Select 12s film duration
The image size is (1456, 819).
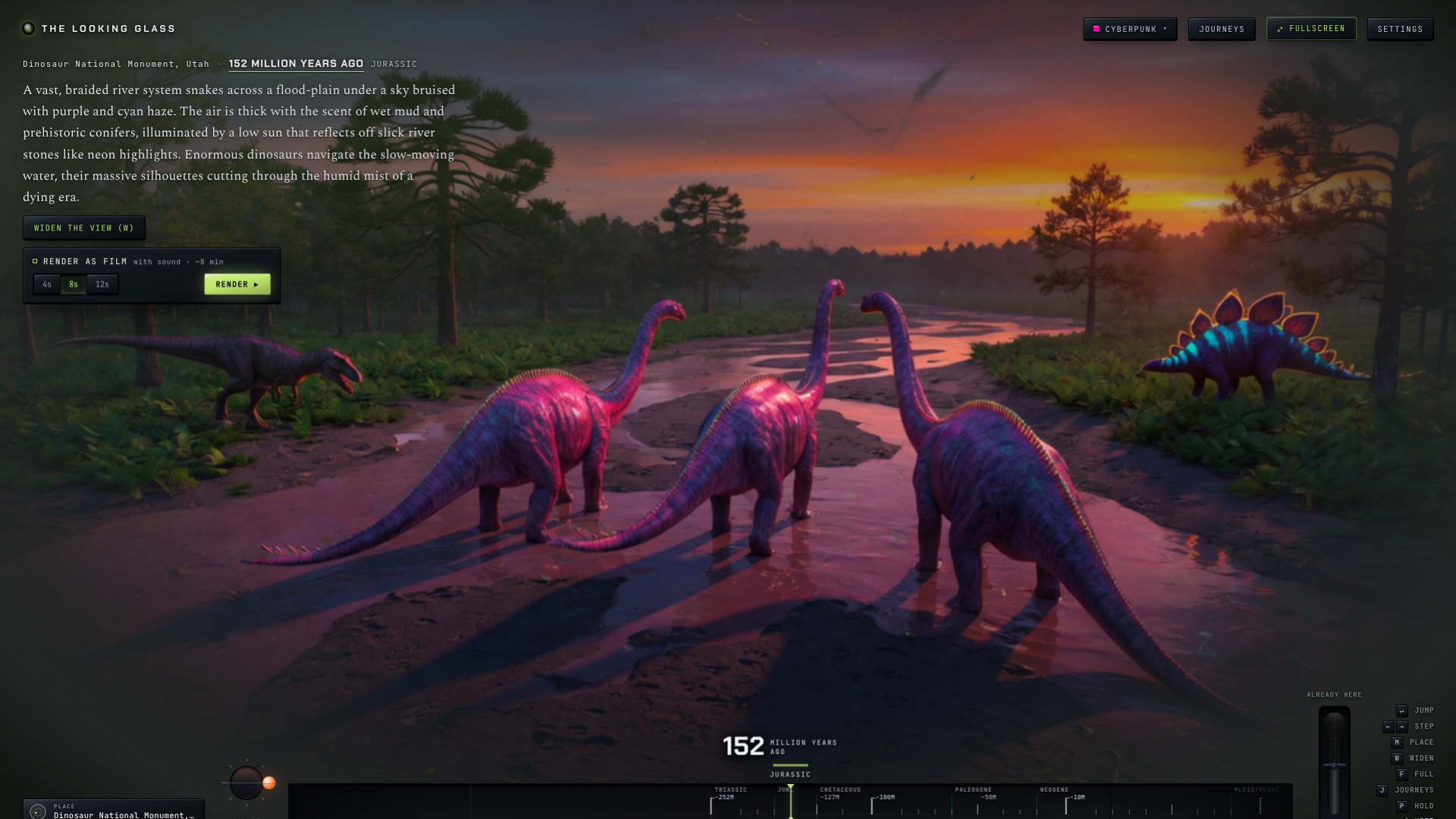coord(102,284)
